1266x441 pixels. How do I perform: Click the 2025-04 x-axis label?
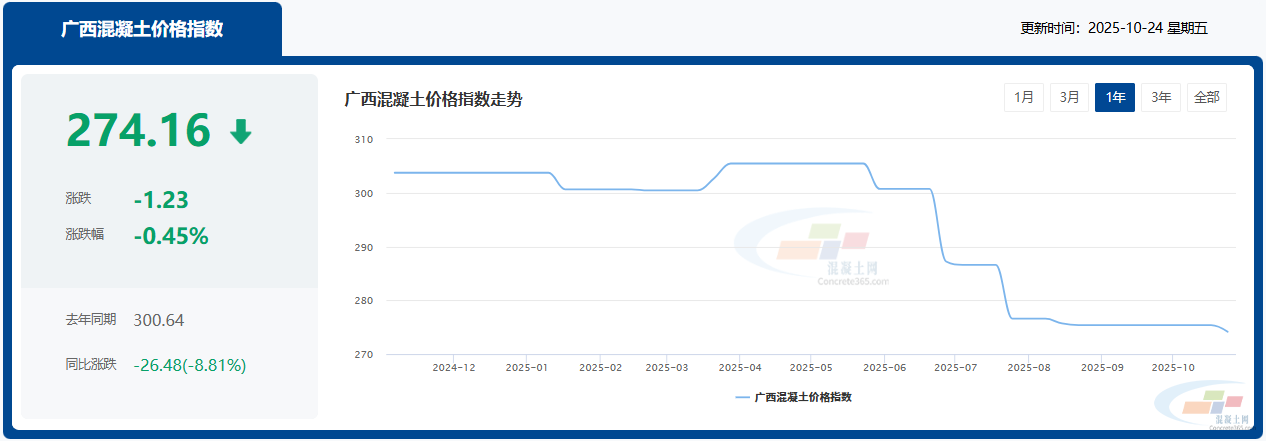pyautogui.click(x=739, y=368)
